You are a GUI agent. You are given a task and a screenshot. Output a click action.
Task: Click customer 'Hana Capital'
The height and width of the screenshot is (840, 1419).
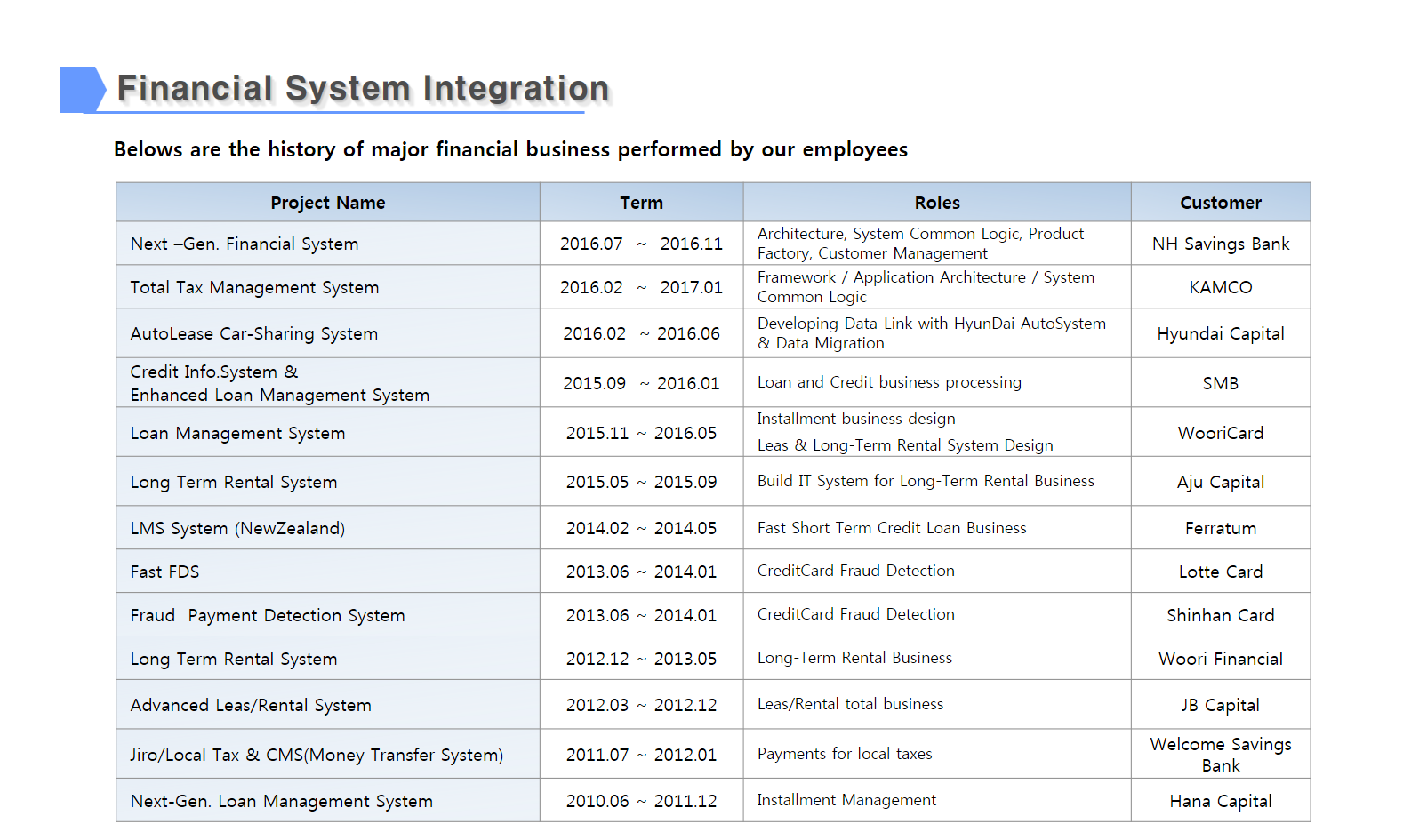[1221, 801]
